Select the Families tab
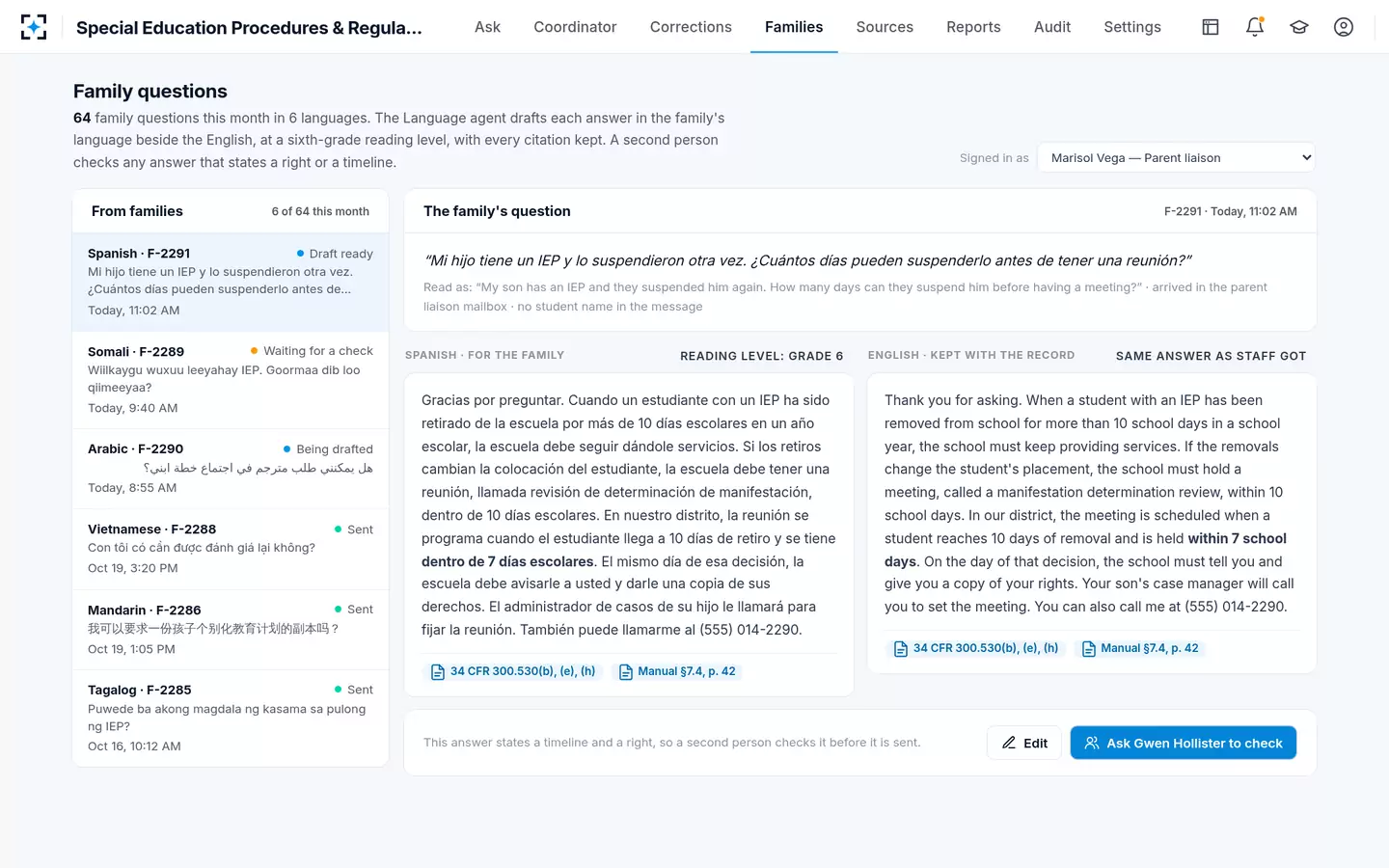 pyautogui.click(x=794, y=27)
